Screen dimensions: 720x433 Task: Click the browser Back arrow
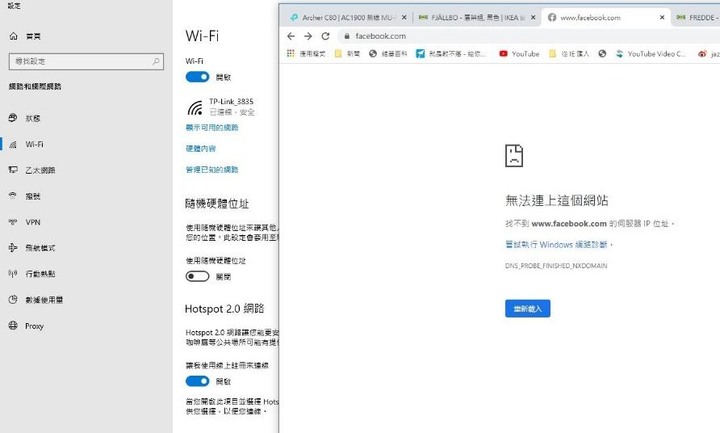291,36
